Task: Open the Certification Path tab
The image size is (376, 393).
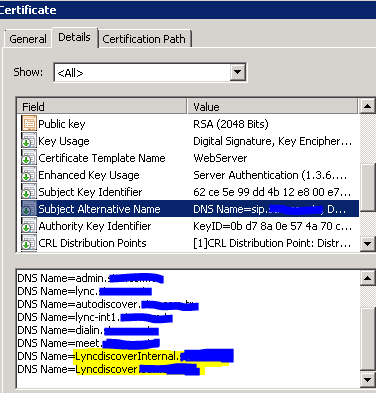Action: click(x=144, y=39)
